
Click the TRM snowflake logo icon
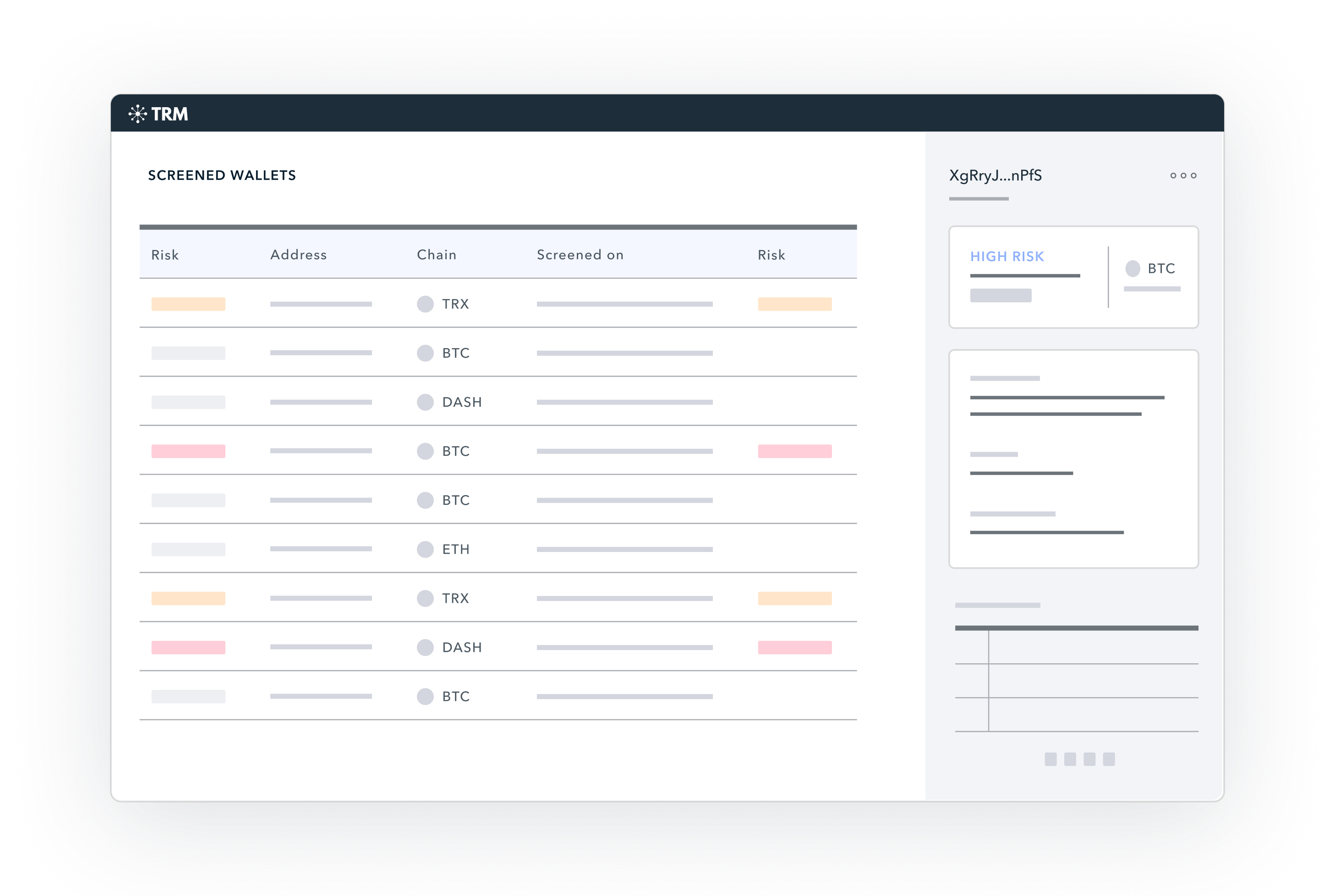tap(138, 114)
